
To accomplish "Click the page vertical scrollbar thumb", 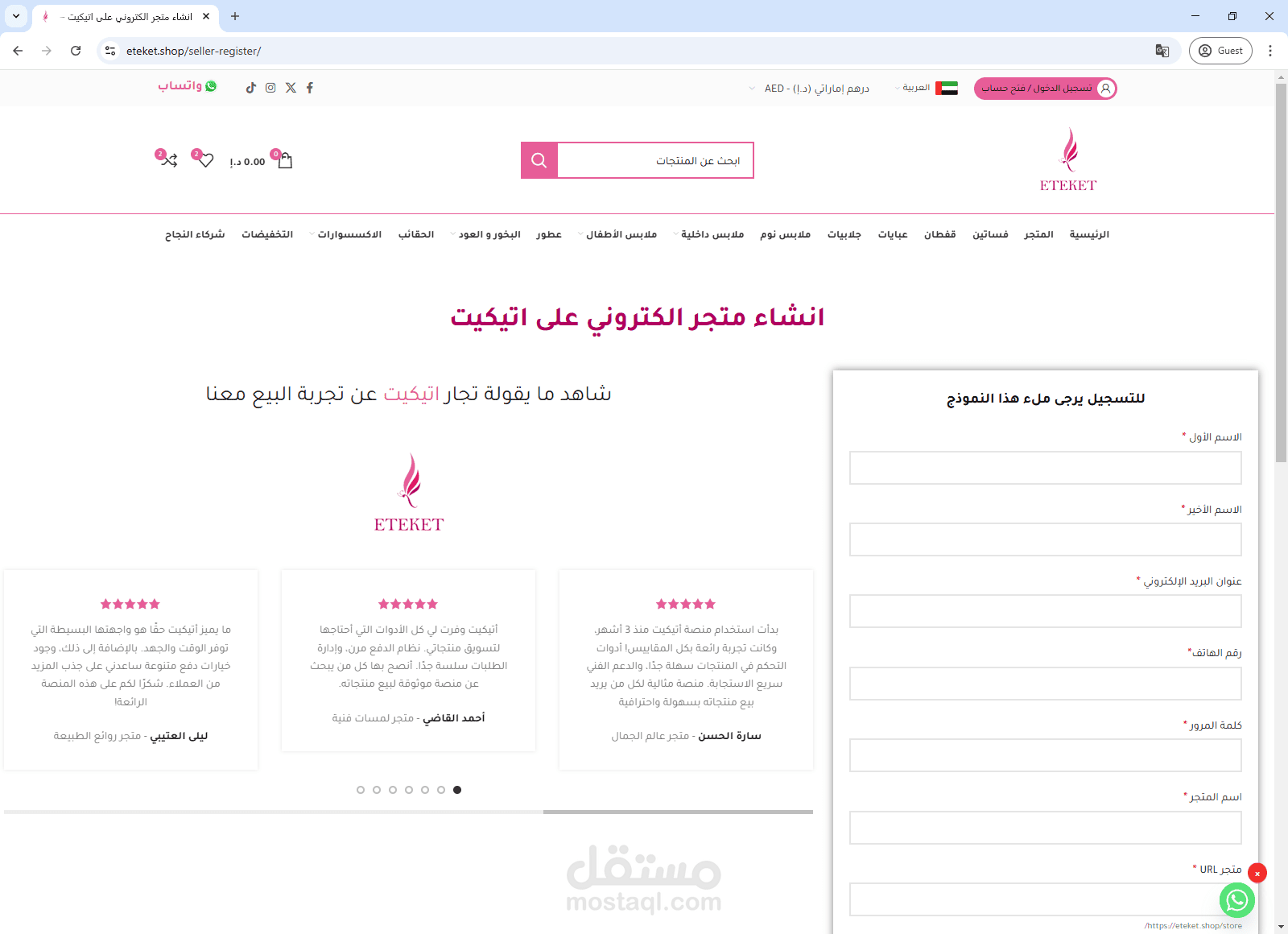I will 1281,272.
